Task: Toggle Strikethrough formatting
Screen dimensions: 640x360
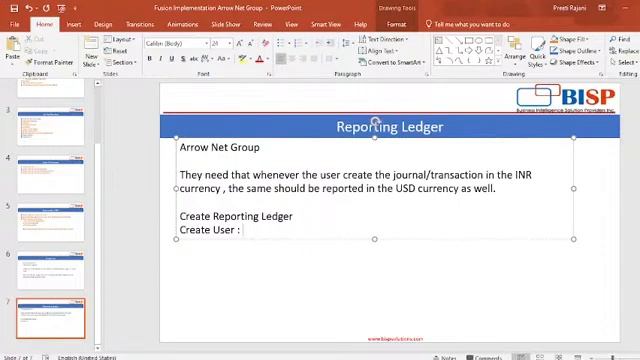Action: point(194,59)
